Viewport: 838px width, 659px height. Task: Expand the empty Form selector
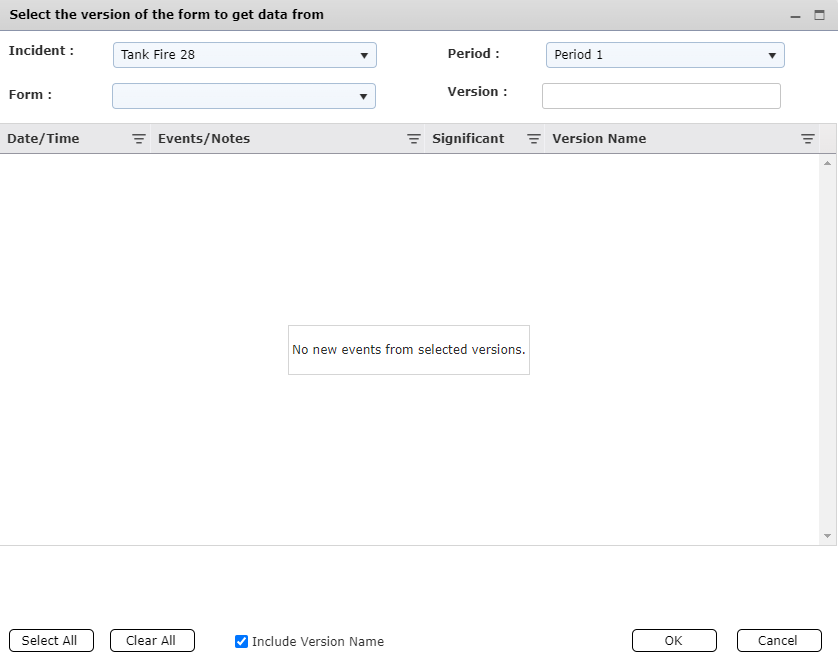click(243, 95)
